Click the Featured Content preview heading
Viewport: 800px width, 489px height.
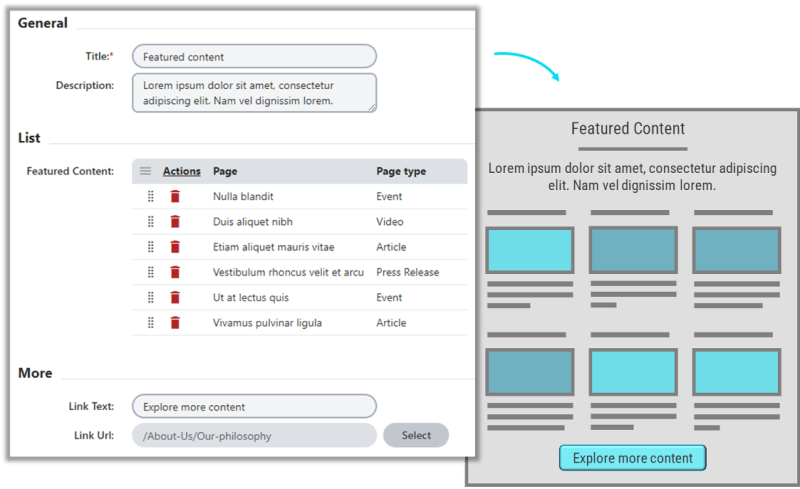point(628,128)
